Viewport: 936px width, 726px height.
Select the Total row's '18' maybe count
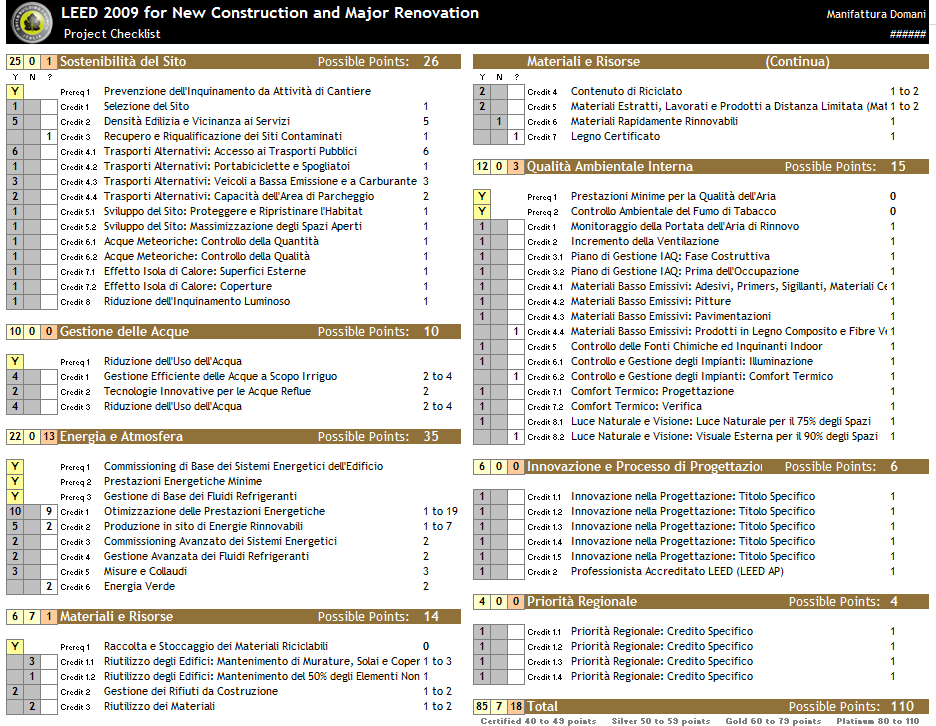coord(516,706)
